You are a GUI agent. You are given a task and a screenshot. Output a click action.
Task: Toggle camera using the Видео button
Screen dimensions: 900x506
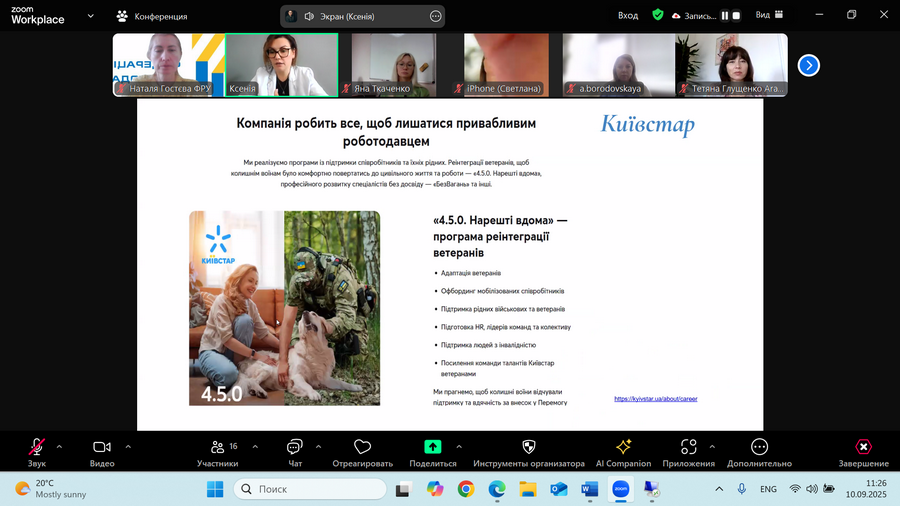point(102,448)
